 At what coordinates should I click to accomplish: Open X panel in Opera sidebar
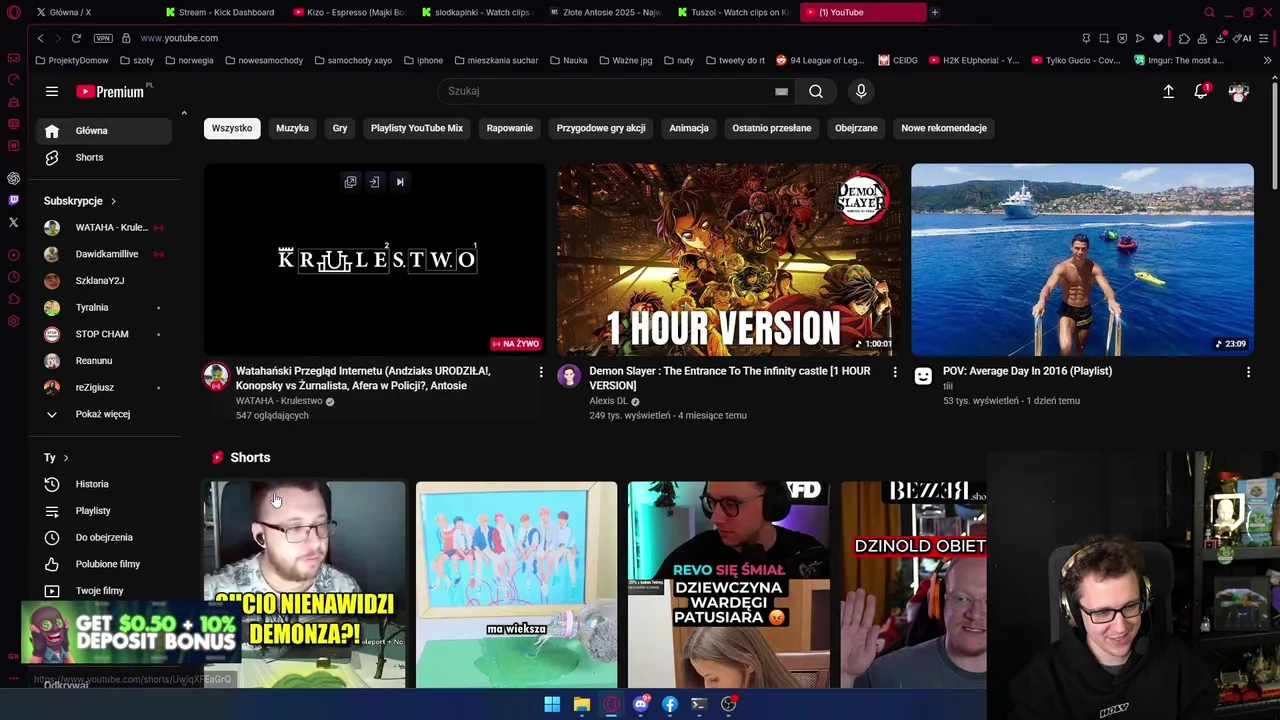13,222
